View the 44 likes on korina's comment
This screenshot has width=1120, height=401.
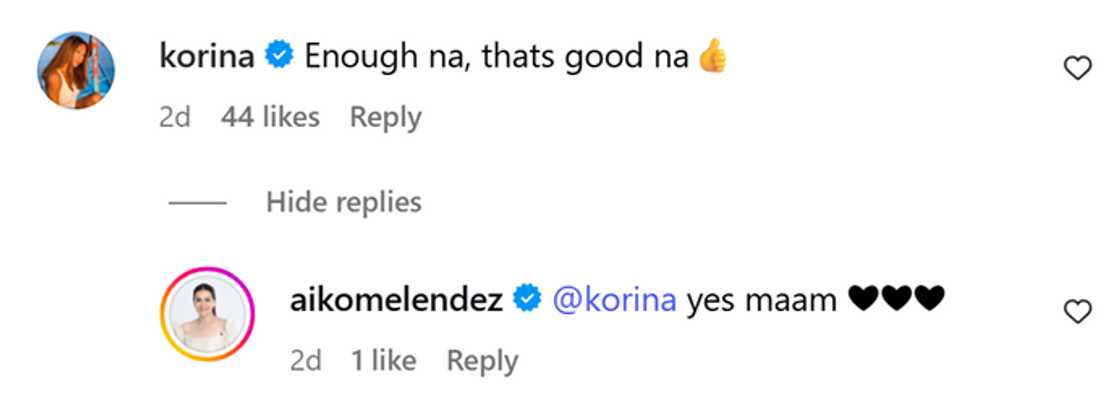pyautogui.click(x=270, y=117)
